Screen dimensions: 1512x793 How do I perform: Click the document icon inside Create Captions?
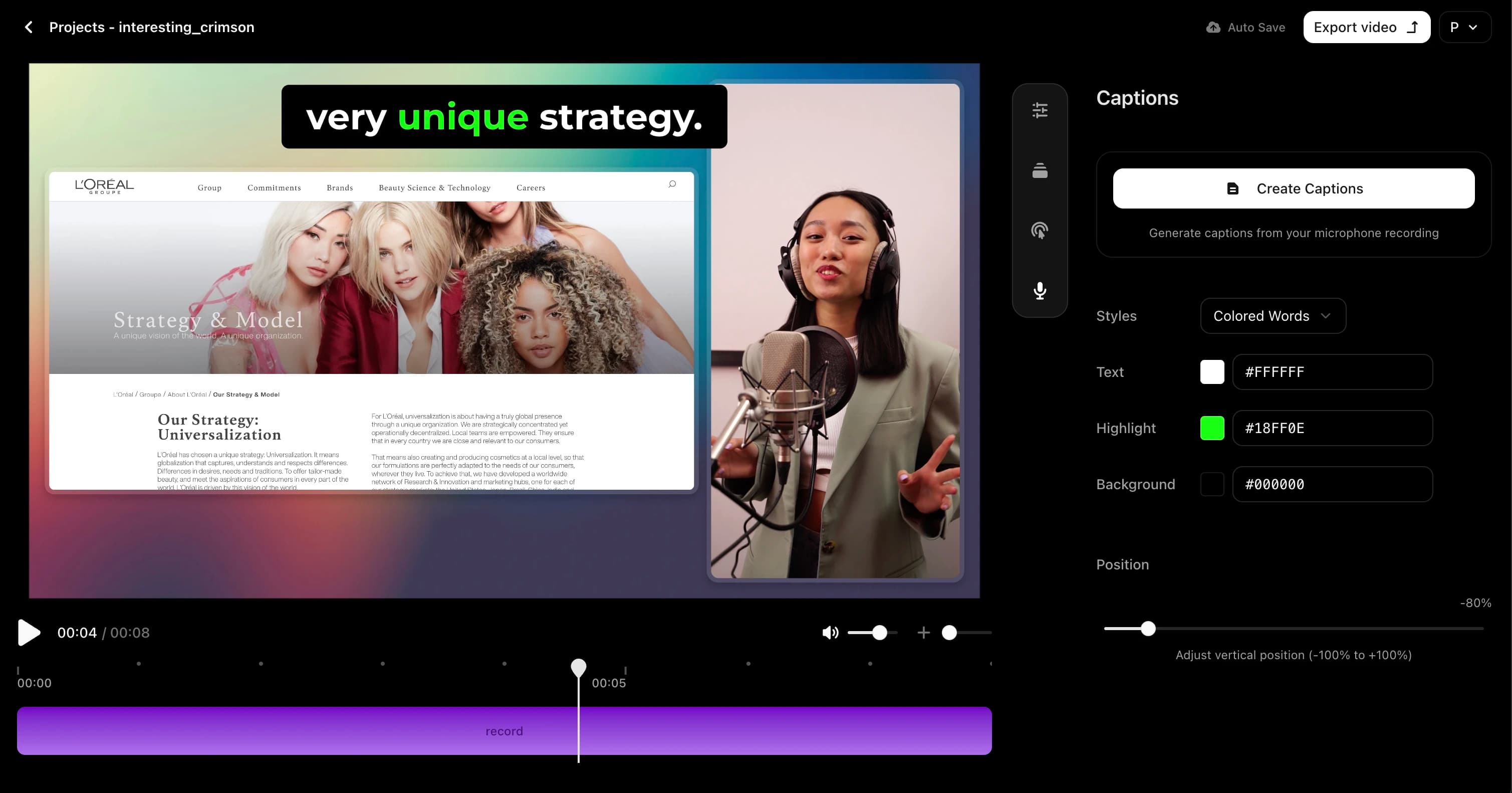1232,188
